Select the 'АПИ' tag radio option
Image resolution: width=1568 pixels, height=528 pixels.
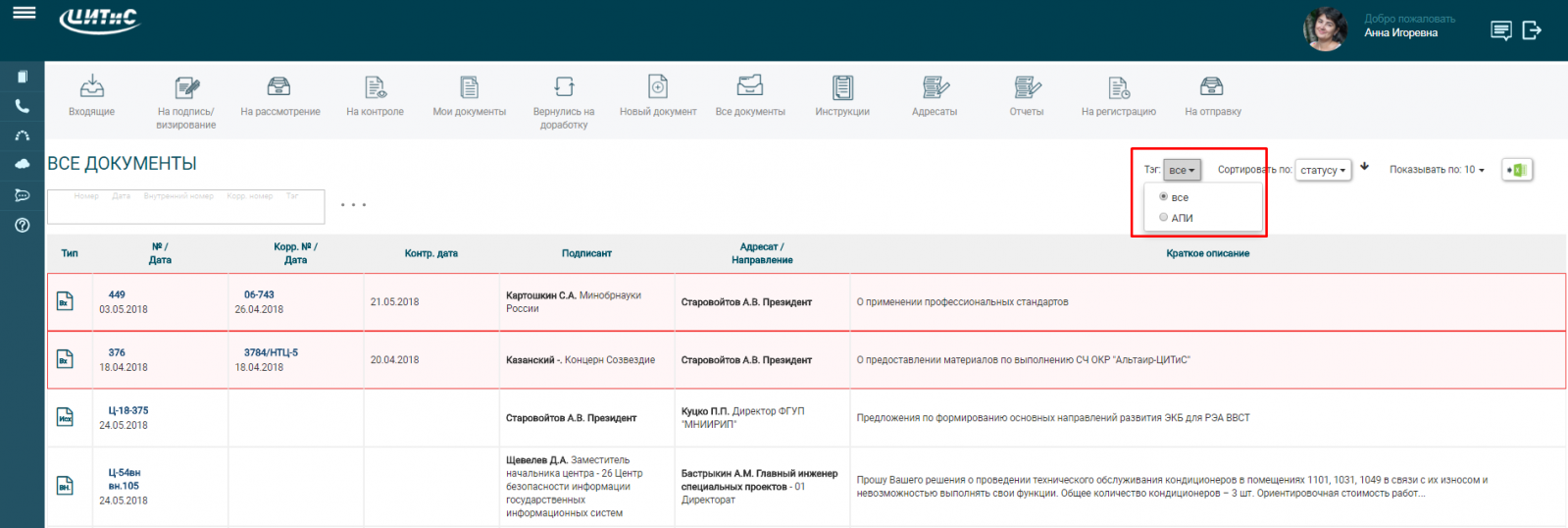(1164, 218)
